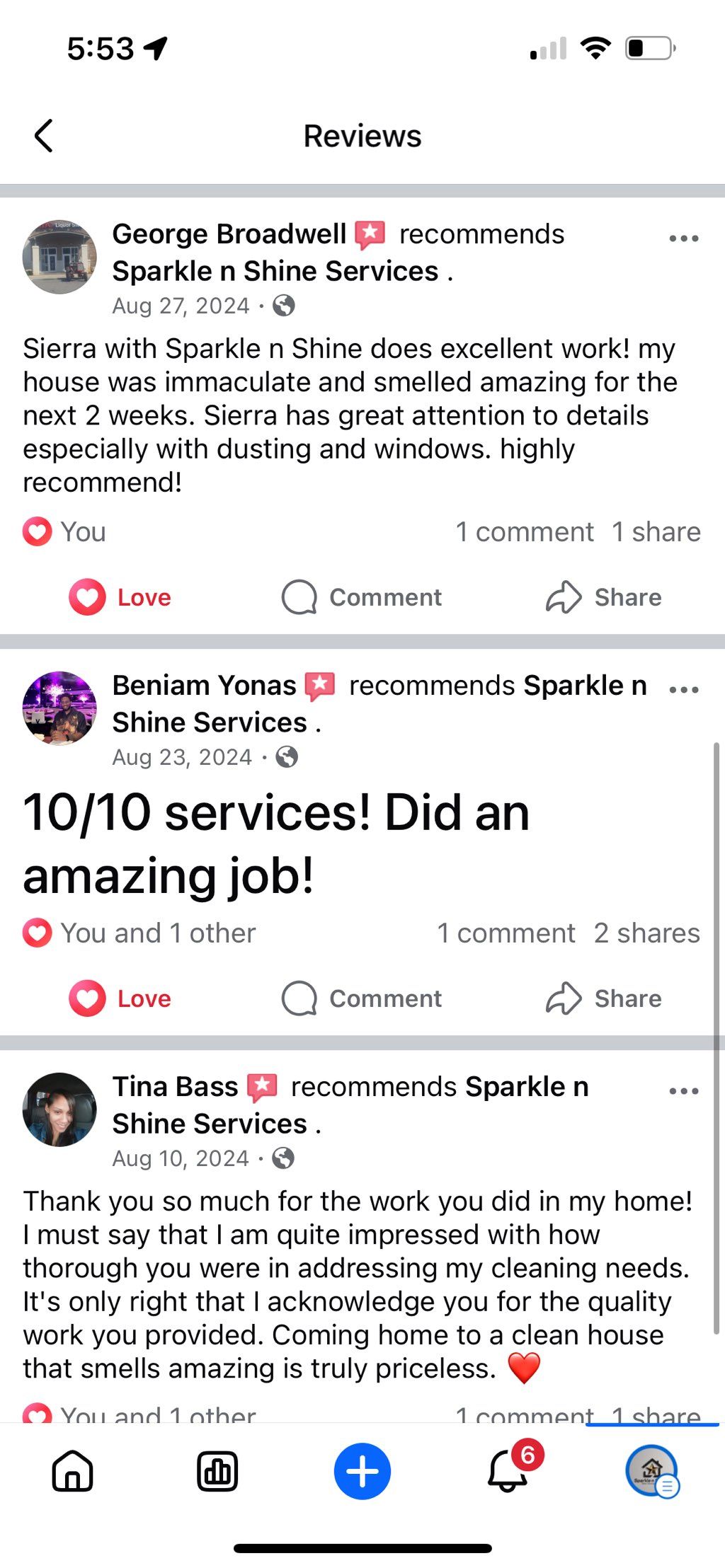Open more options for Beniam Yonas's review
Screen dimensions: 725x1568
point(683,690)
